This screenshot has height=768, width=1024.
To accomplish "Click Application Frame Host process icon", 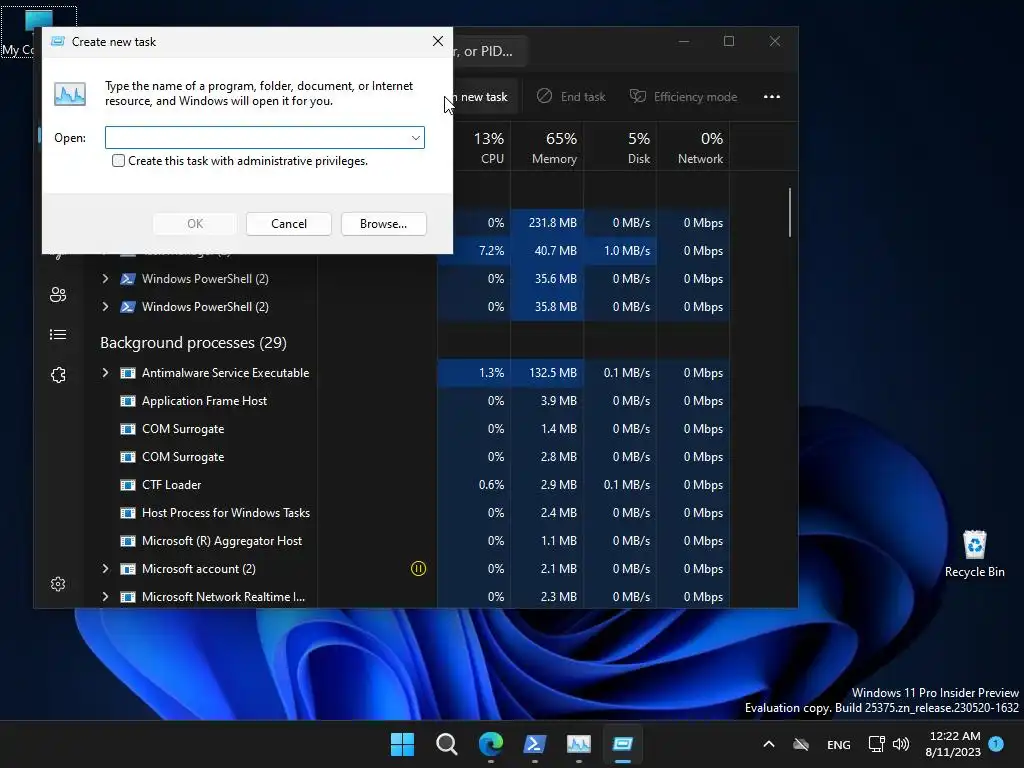I will (128, 401).
